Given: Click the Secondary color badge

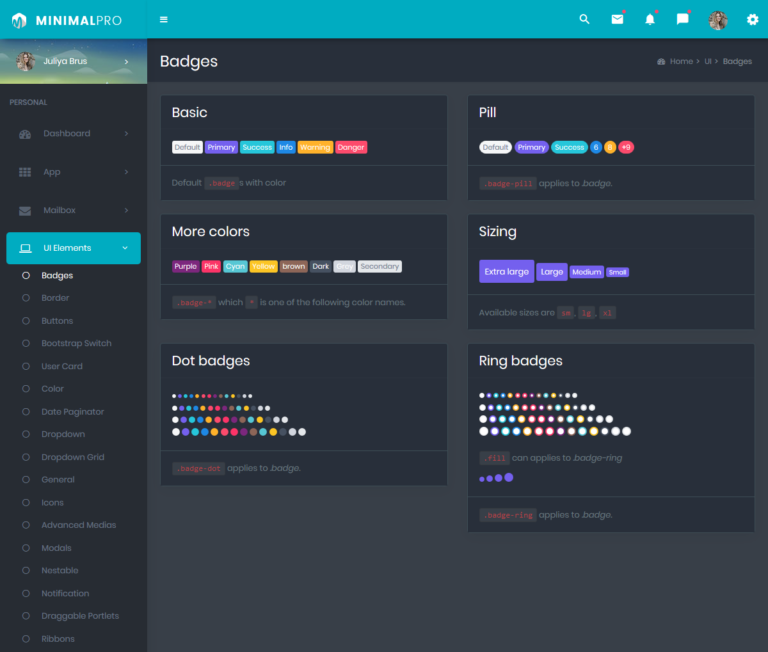Looking at the screenshot, I should coord(380,266).
